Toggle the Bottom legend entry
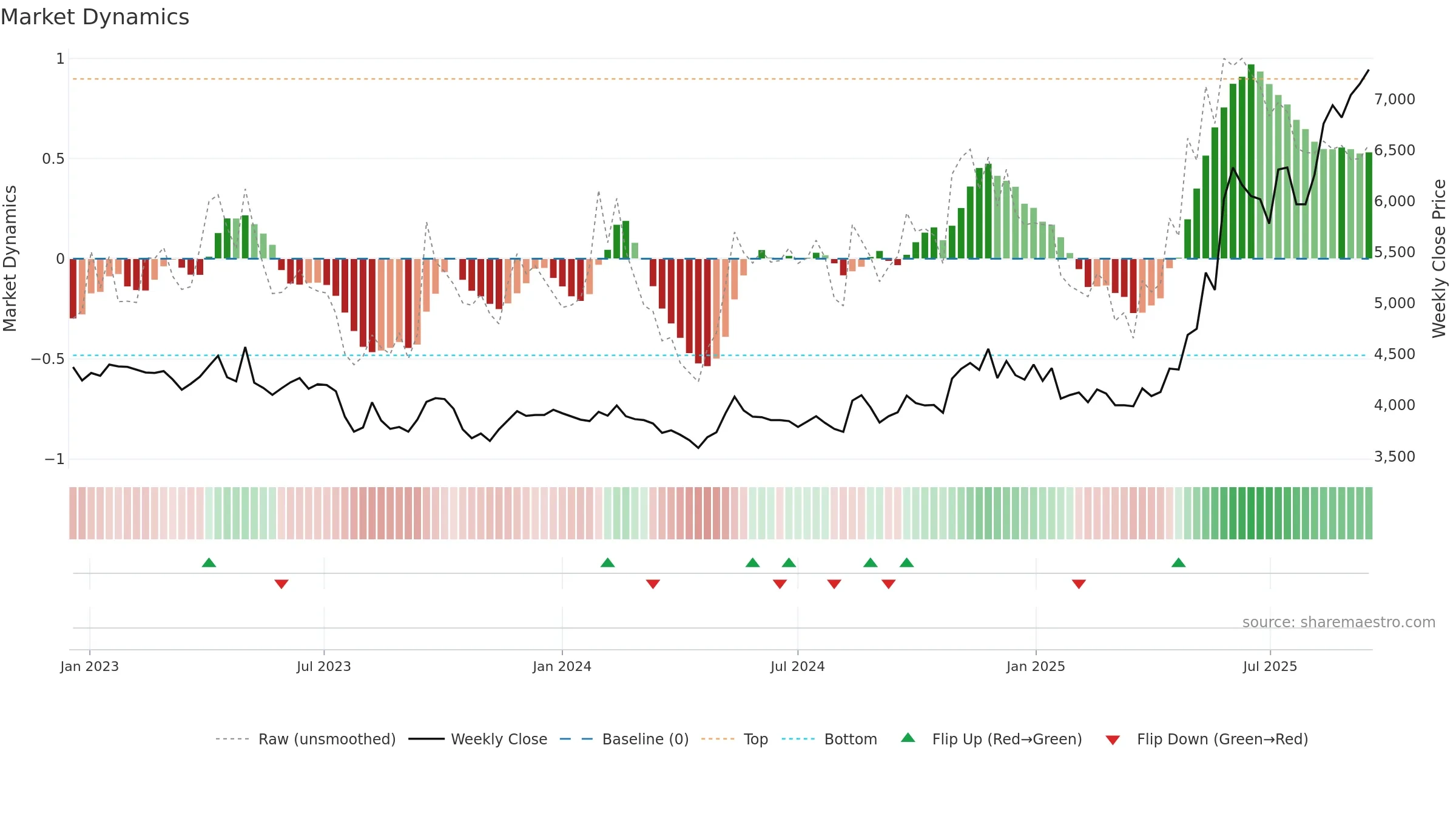 (x=829, y=739)
